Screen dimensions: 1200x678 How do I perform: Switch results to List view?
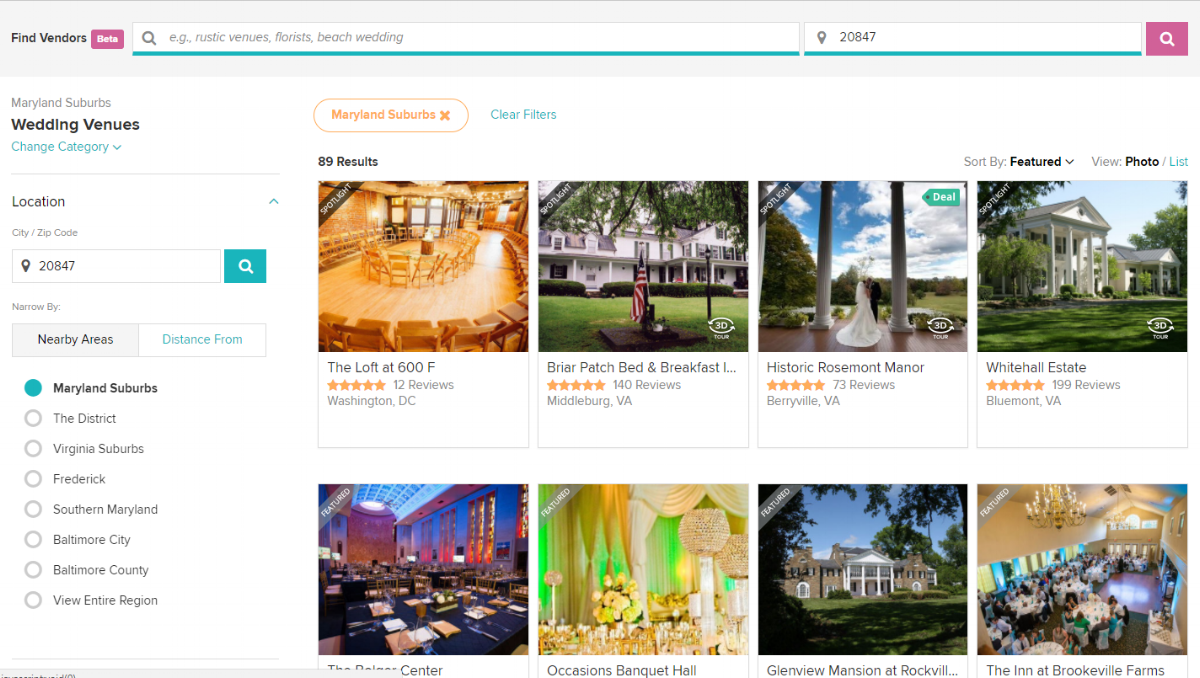tap(1178, 162)
